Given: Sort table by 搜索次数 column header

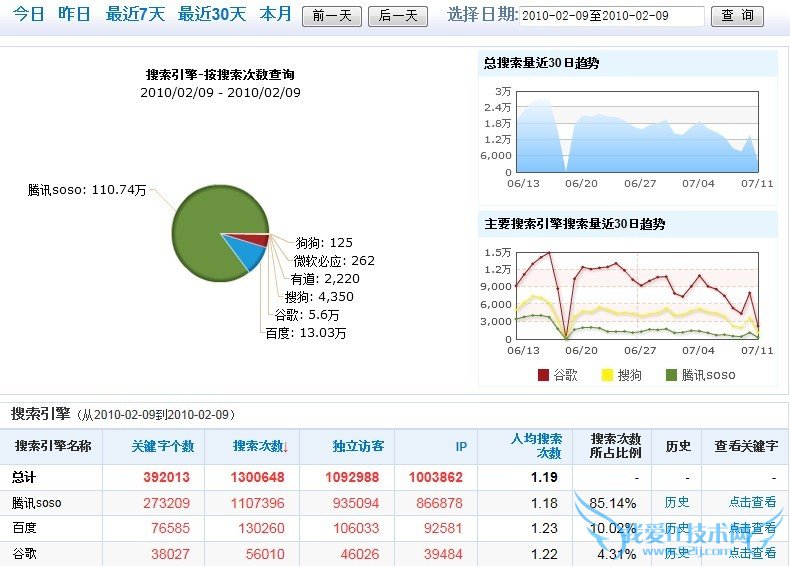Looking at the screenshot, I should 260,446.
